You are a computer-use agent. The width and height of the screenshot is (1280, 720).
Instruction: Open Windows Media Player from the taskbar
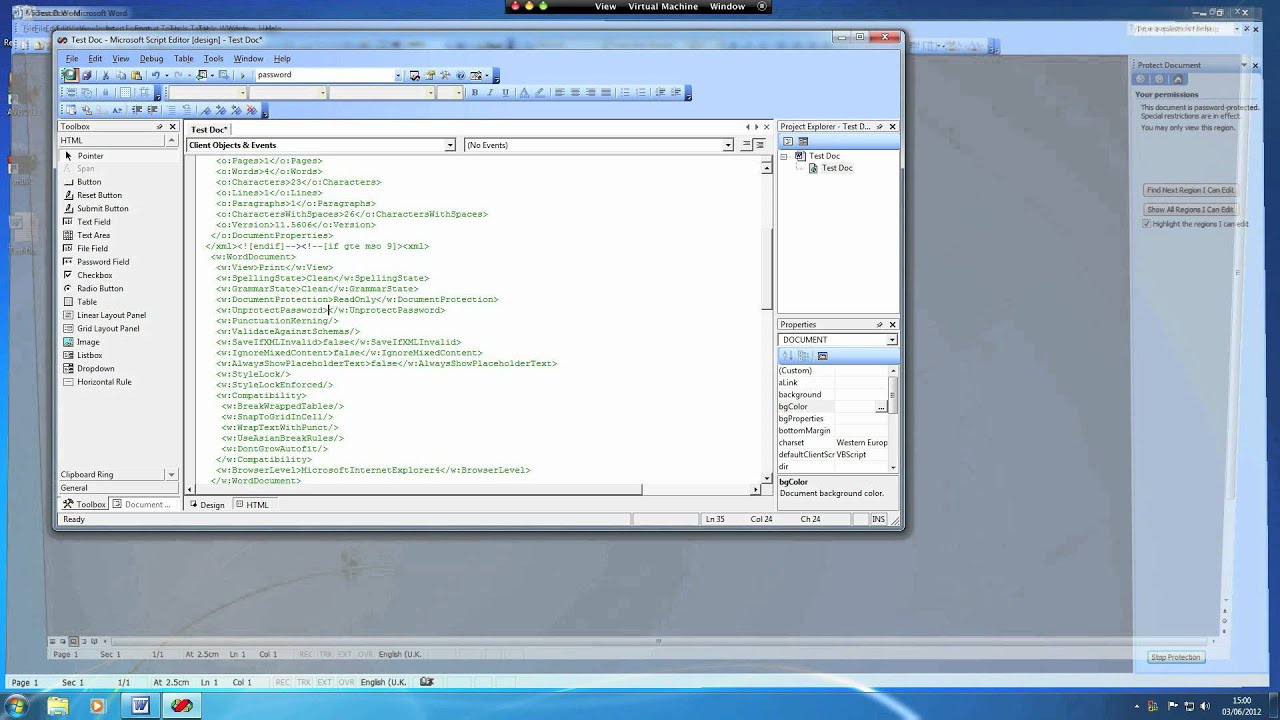97,706
